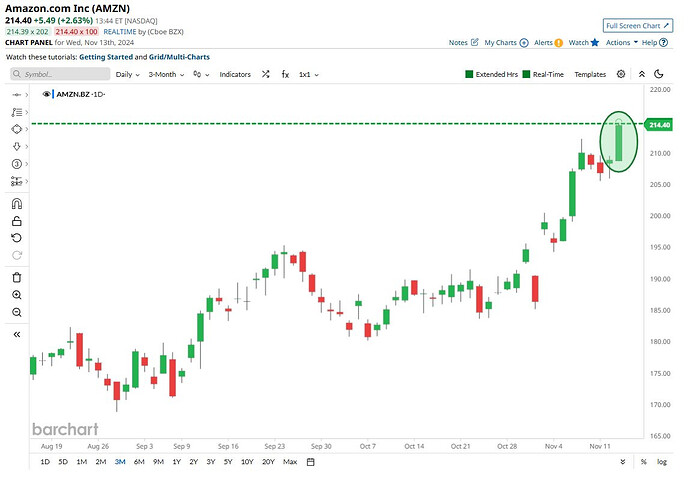
Task: Toggle the Real-Time checkbox
Action: tap(526, 74)
